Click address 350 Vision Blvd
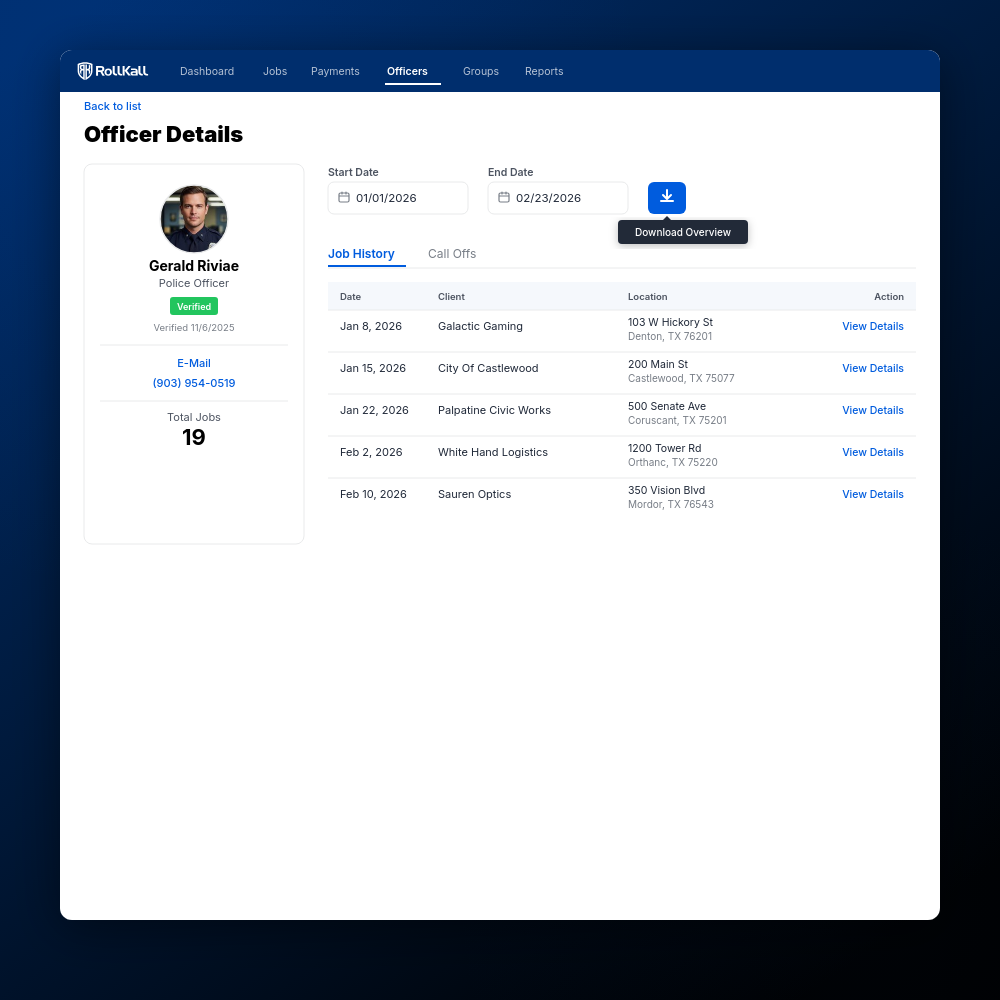This screenshot has width=1000, height=1000. 666,490
